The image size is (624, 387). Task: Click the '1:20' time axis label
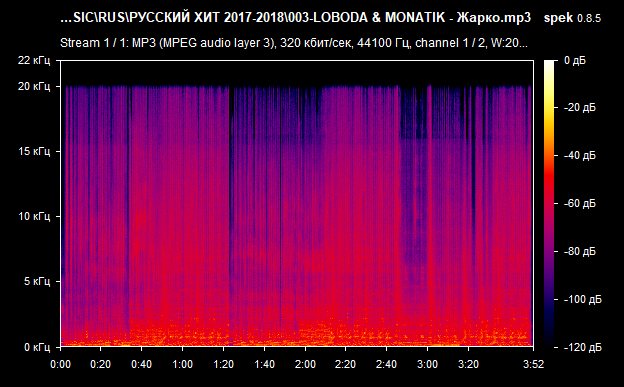[224, 364]
